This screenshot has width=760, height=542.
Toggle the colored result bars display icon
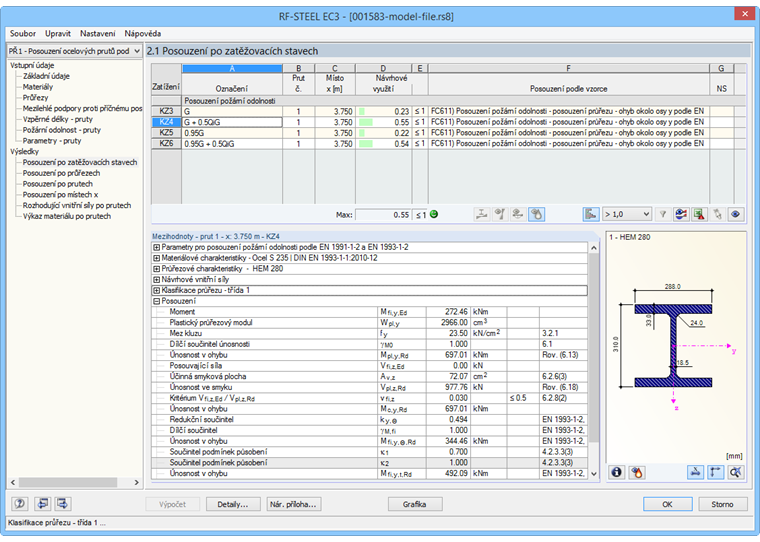pyautogui.click(x=591, y=214)
